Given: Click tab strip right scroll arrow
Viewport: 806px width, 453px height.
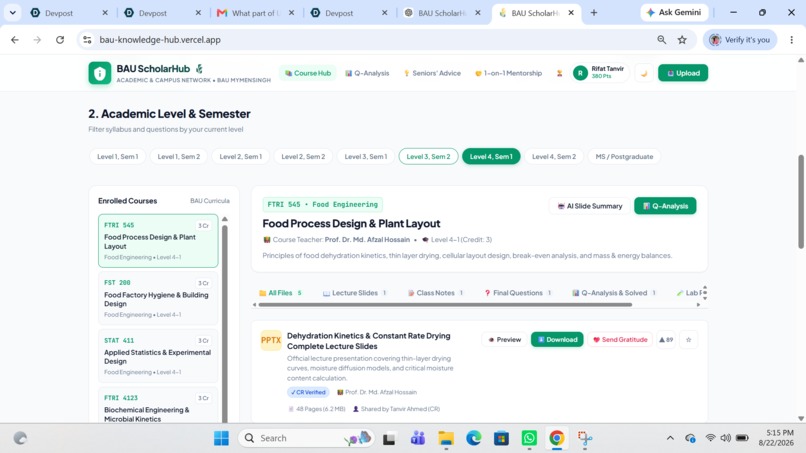Looking at the screenshot, I should click(698, 304).
